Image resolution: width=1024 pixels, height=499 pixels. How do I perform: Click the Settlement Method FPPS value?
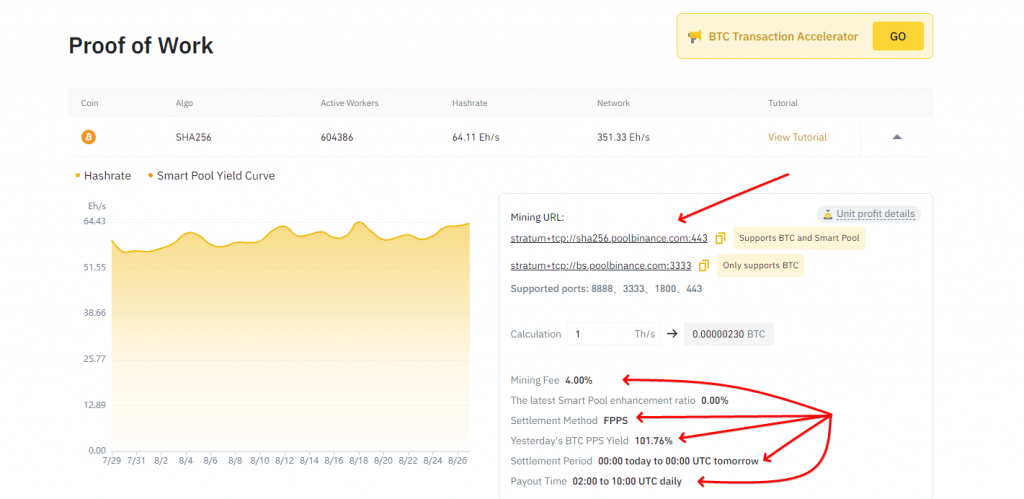pos(615,420)
